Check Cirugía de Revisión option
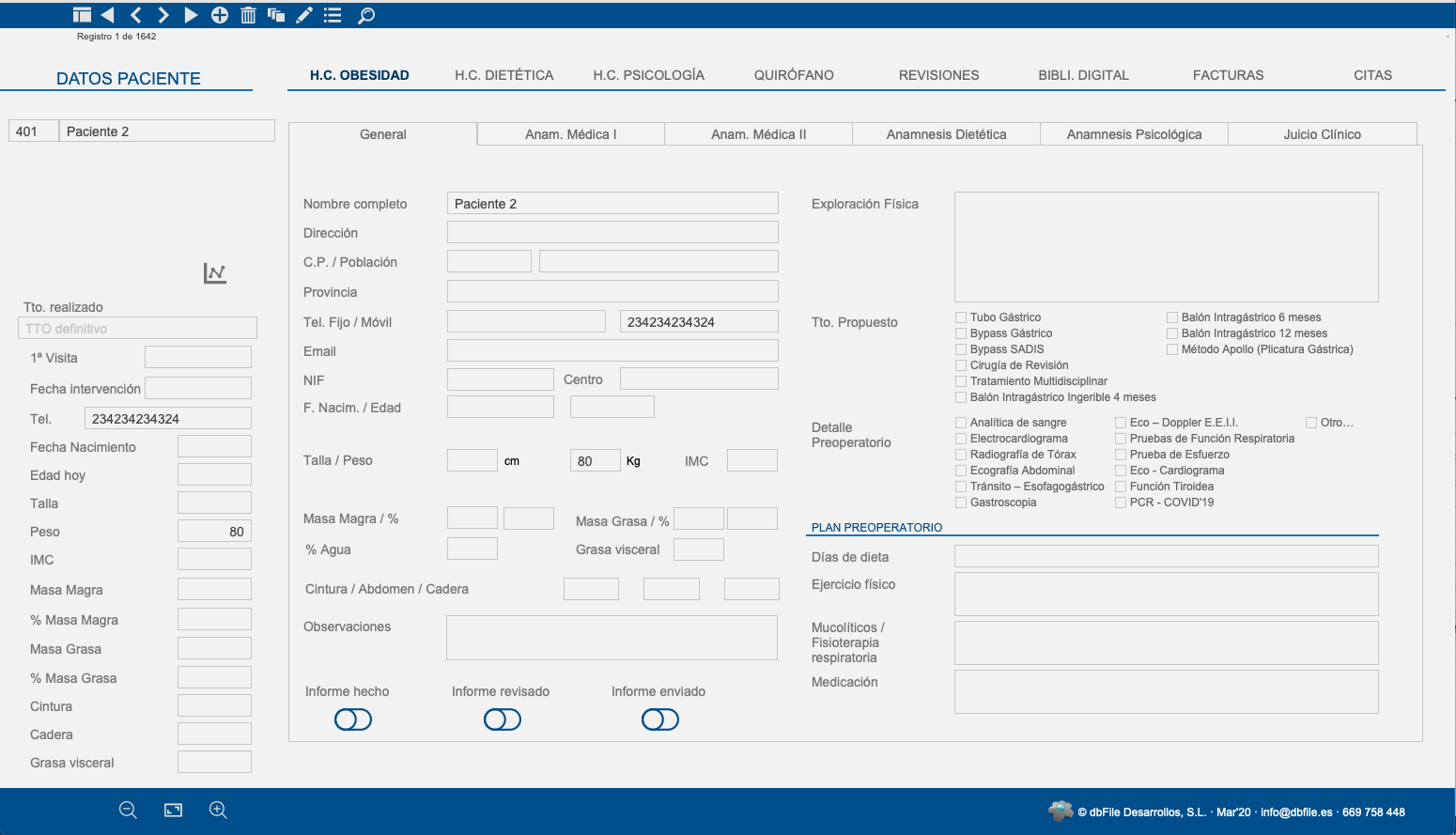1456x835 pixels. [961, 365]
